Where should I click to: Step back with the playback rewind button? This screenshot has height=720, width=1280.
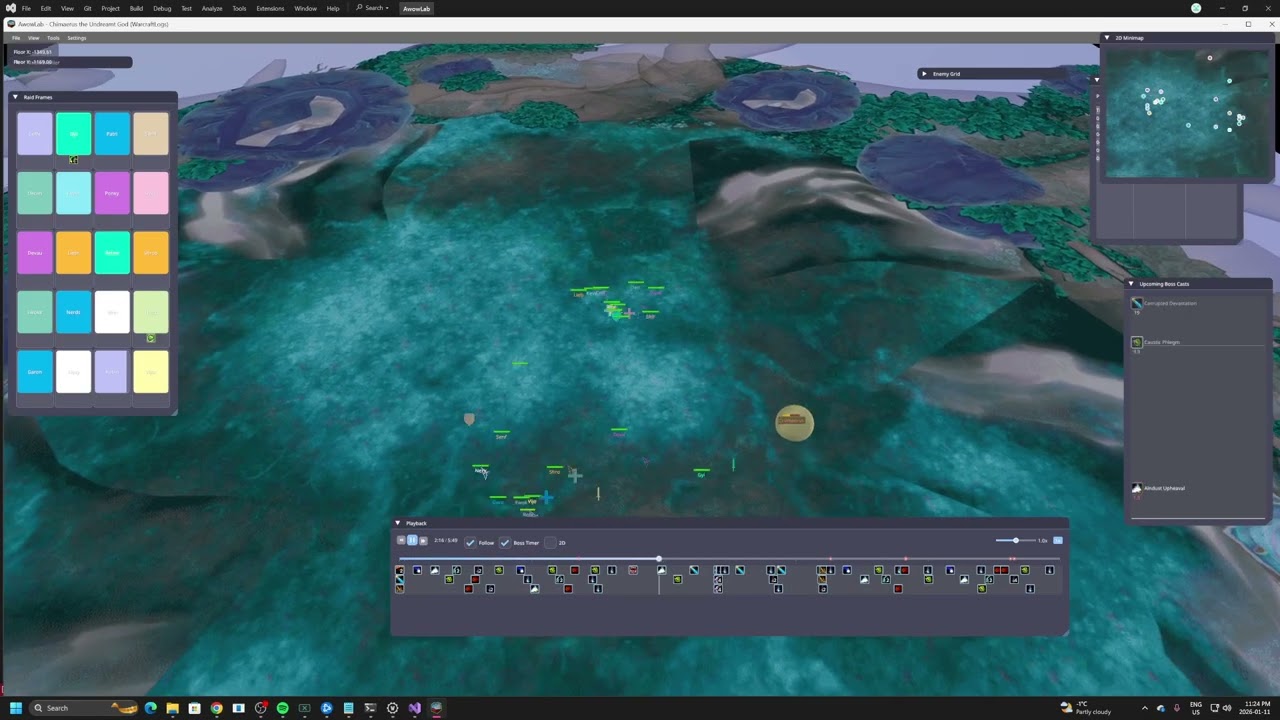tap(401, 541)
